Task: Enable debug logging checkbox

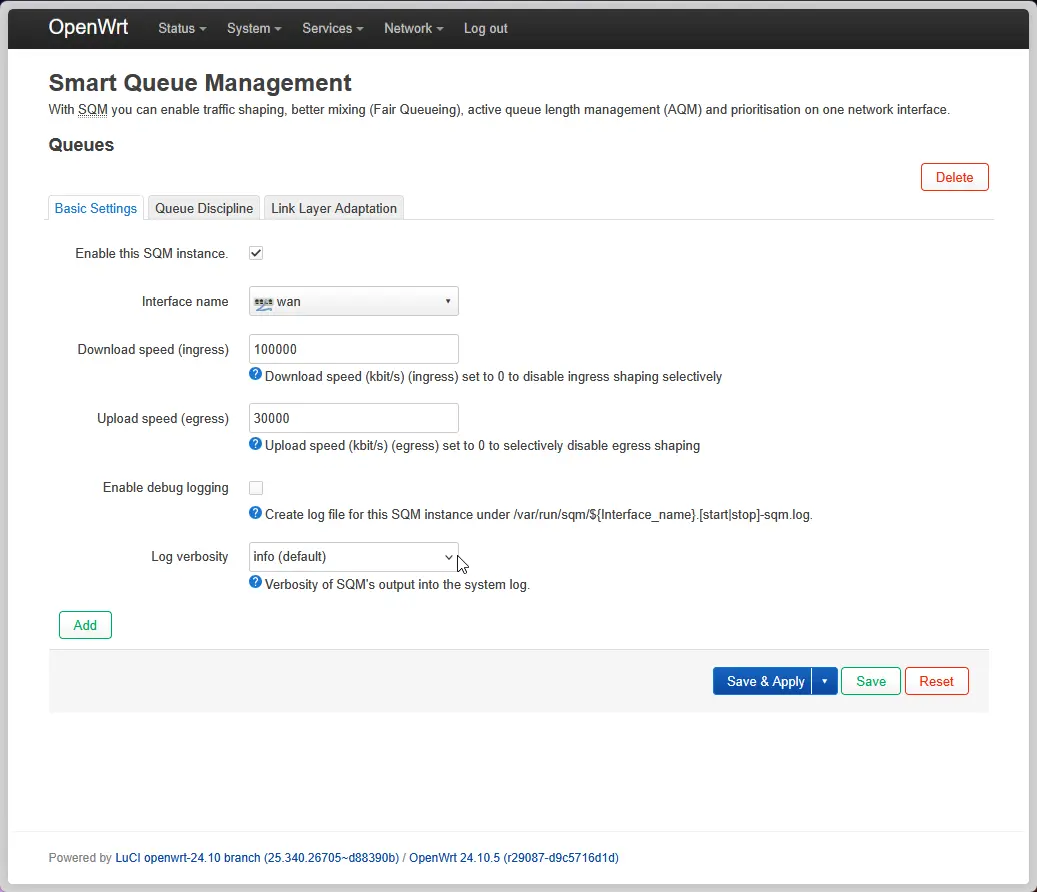Action: (x=256, y=488)
